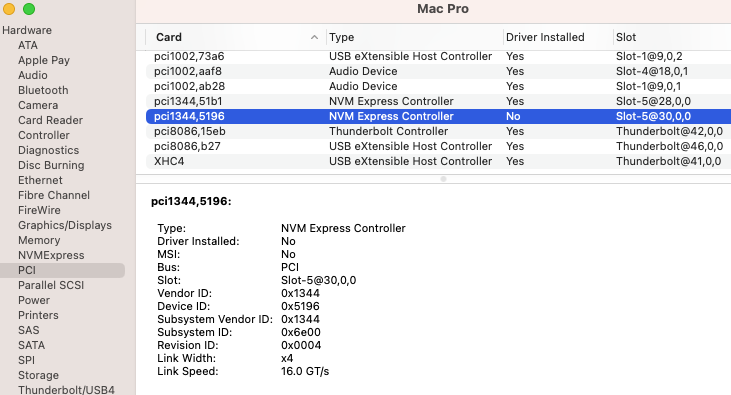Screen dimensions: 731x395
Task: Click Subsystem ID value 0x6e00
Action: (x=301, y=333)
